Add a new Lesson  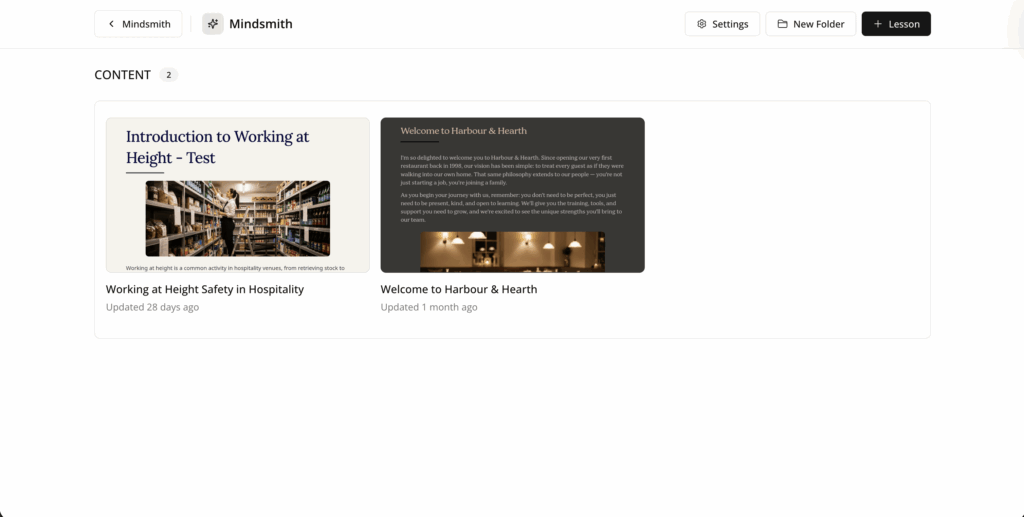896,24
